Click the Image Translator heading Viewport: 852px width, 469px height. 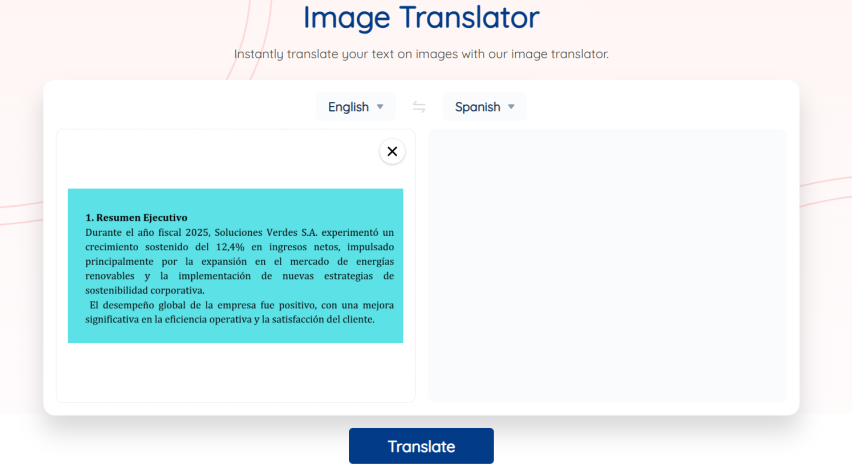click(421, 17)
